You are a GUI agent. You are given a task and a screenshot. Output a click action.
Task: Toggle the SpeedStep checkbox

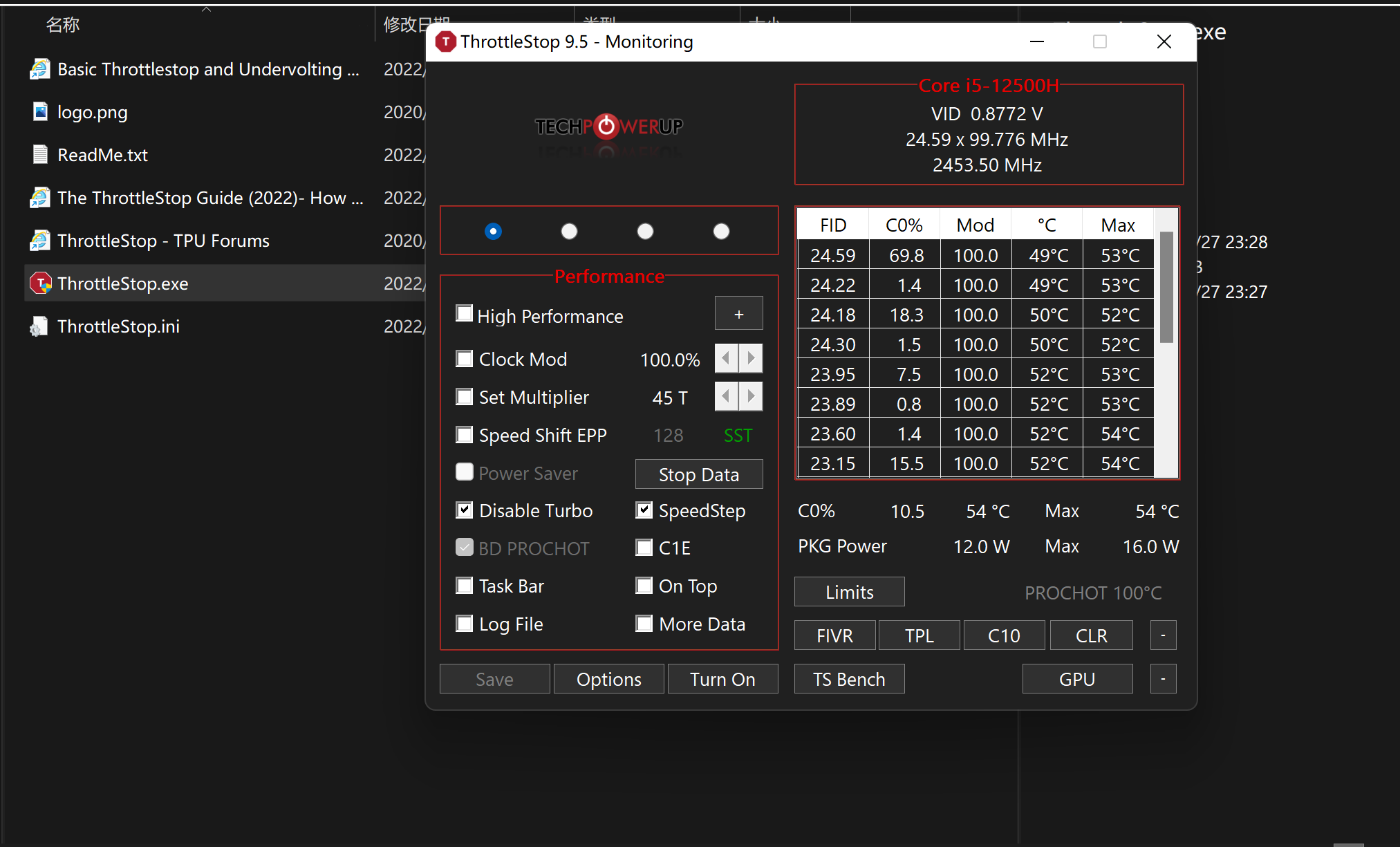click(644, 511)
